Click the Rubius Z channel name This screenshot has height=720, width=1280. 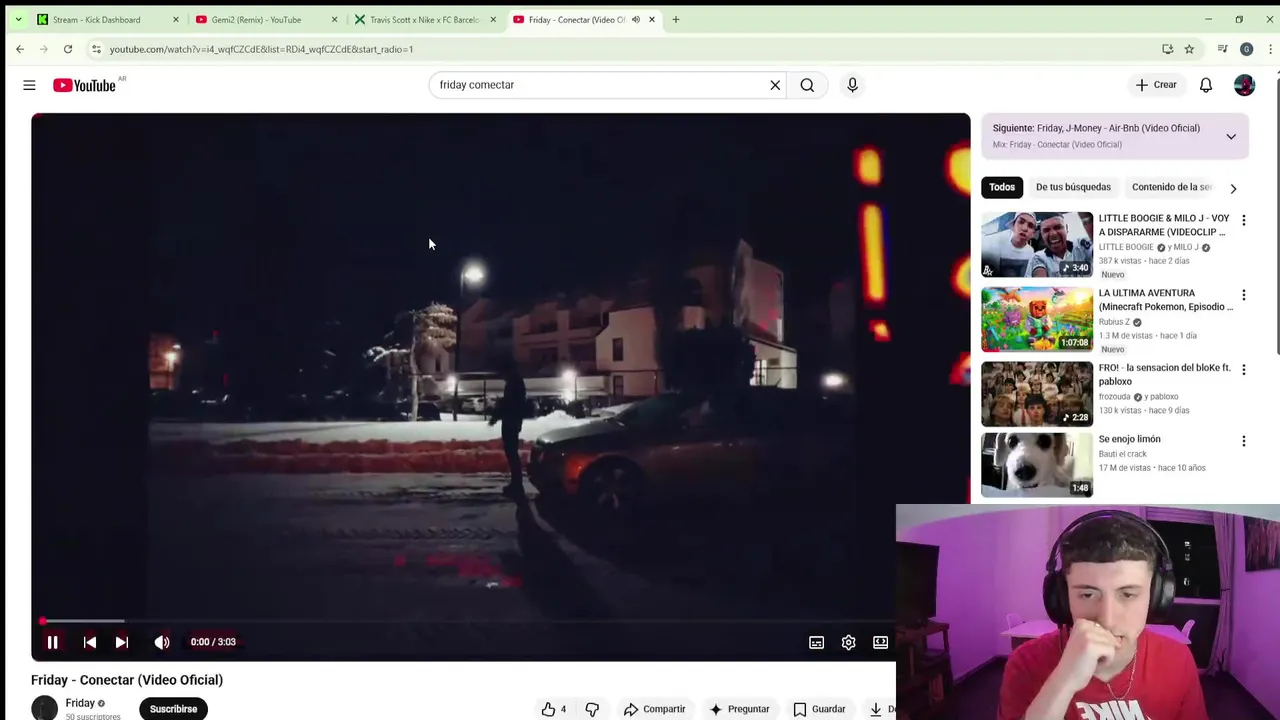point(1114,322)
